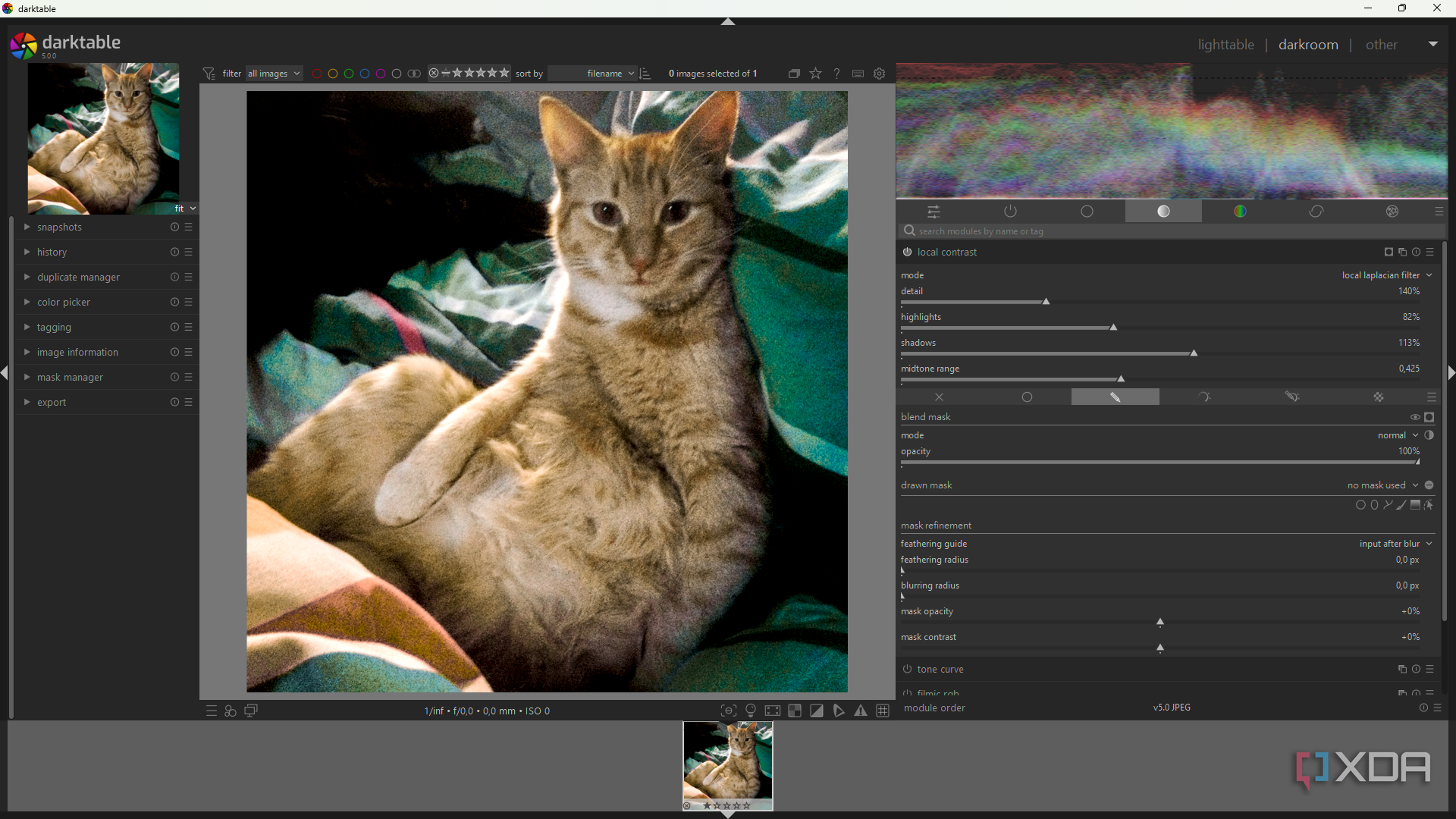Image resolution: width=1456 pixels, height=819 pixels.
Task: Toggle clipping indication icon
Action: pos(817,711)
